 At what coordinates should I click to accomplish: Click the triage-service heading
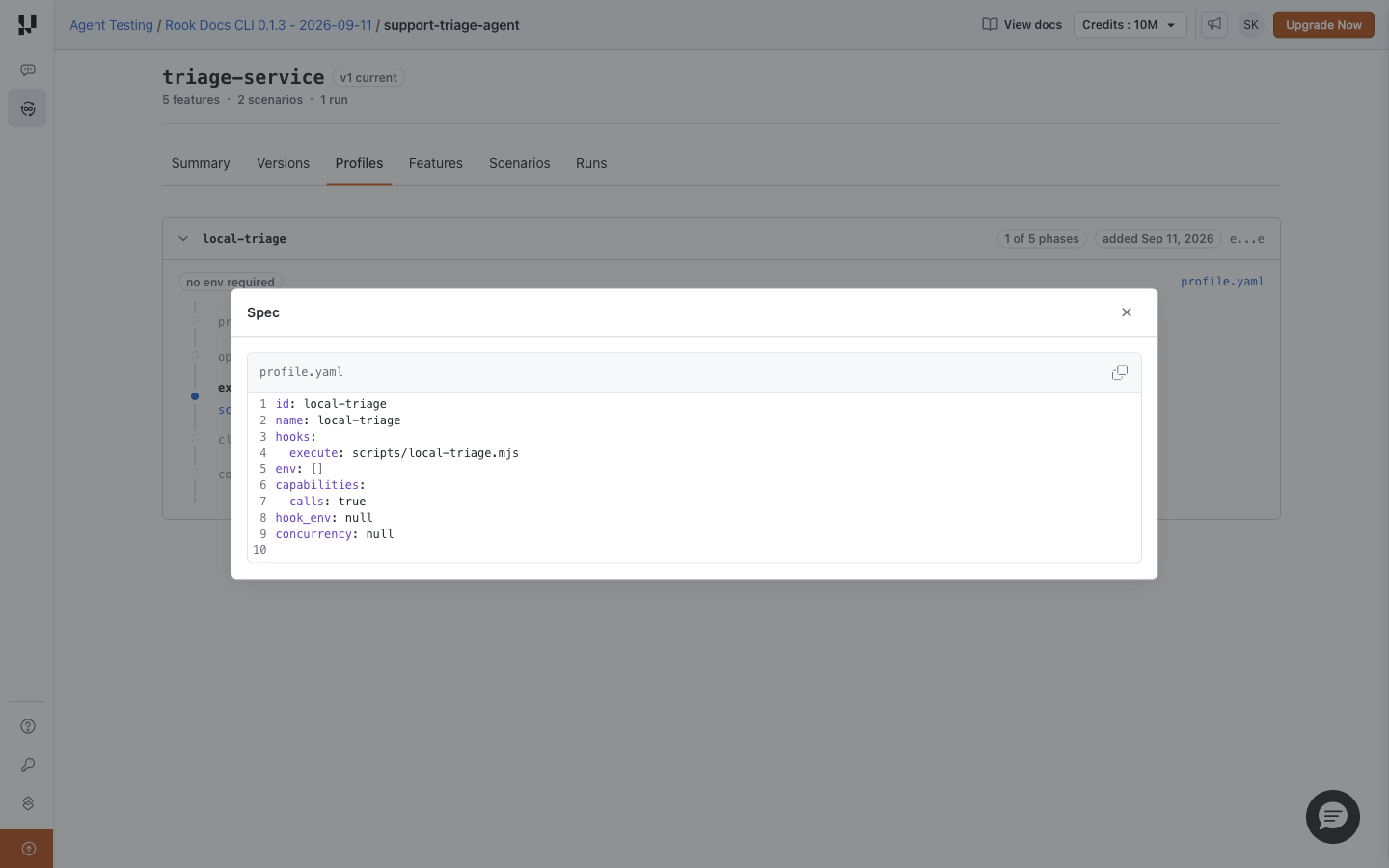pyautogui.click(x=243, y=77)
